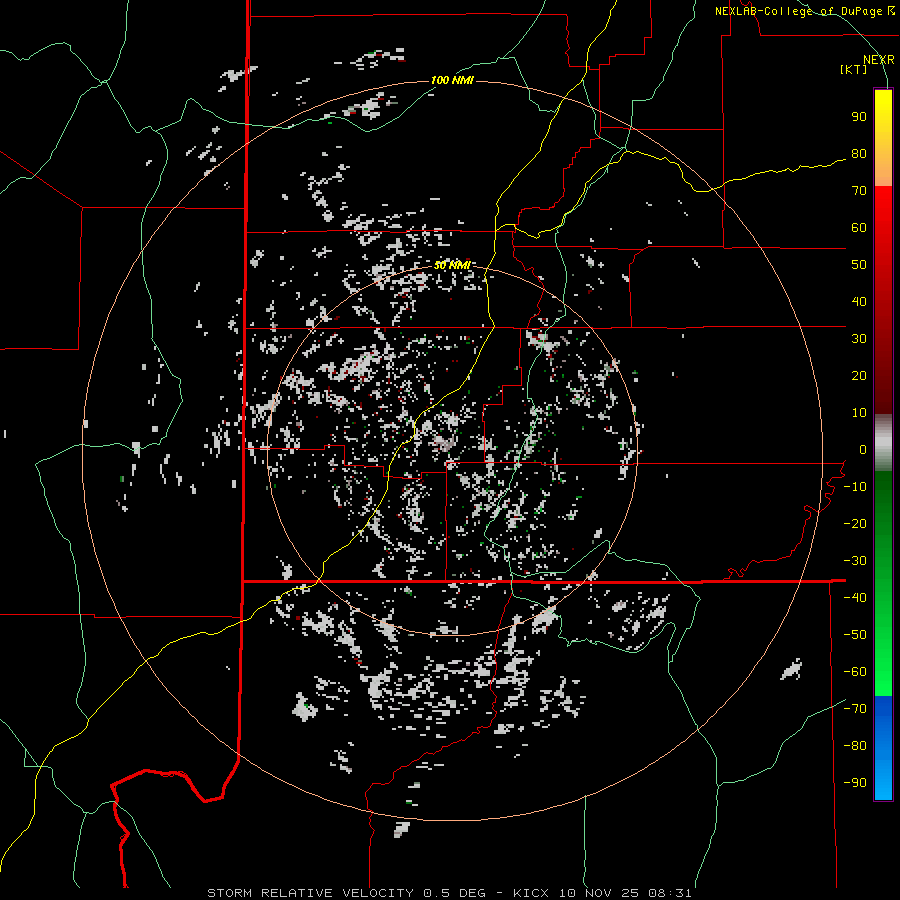Click the "20" value on velocity scale
This screenshot has width=900, height=900.
click(859, 376)
